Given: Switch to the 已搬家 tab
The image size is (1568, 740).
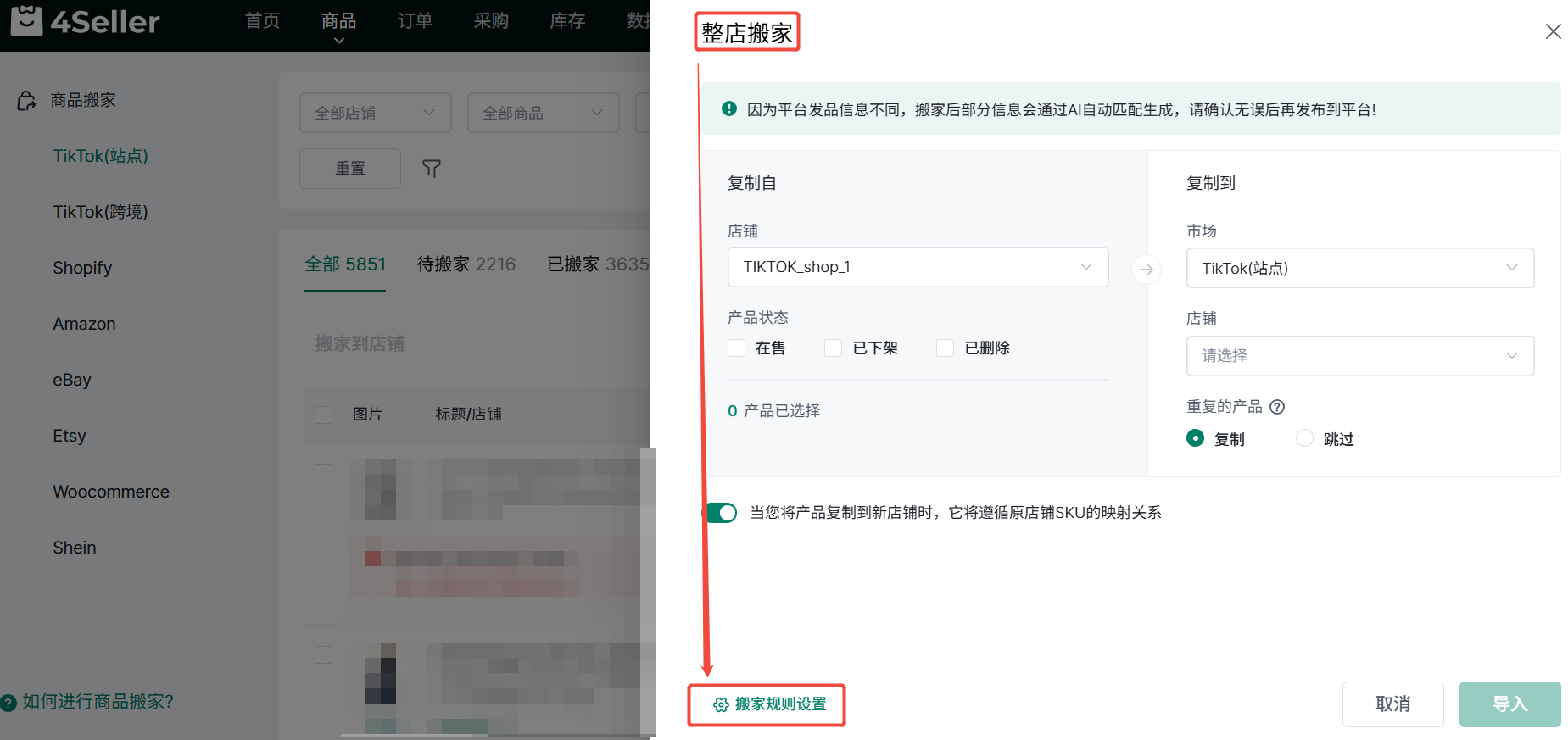Looking at the screenshot, I should [598, 264].
